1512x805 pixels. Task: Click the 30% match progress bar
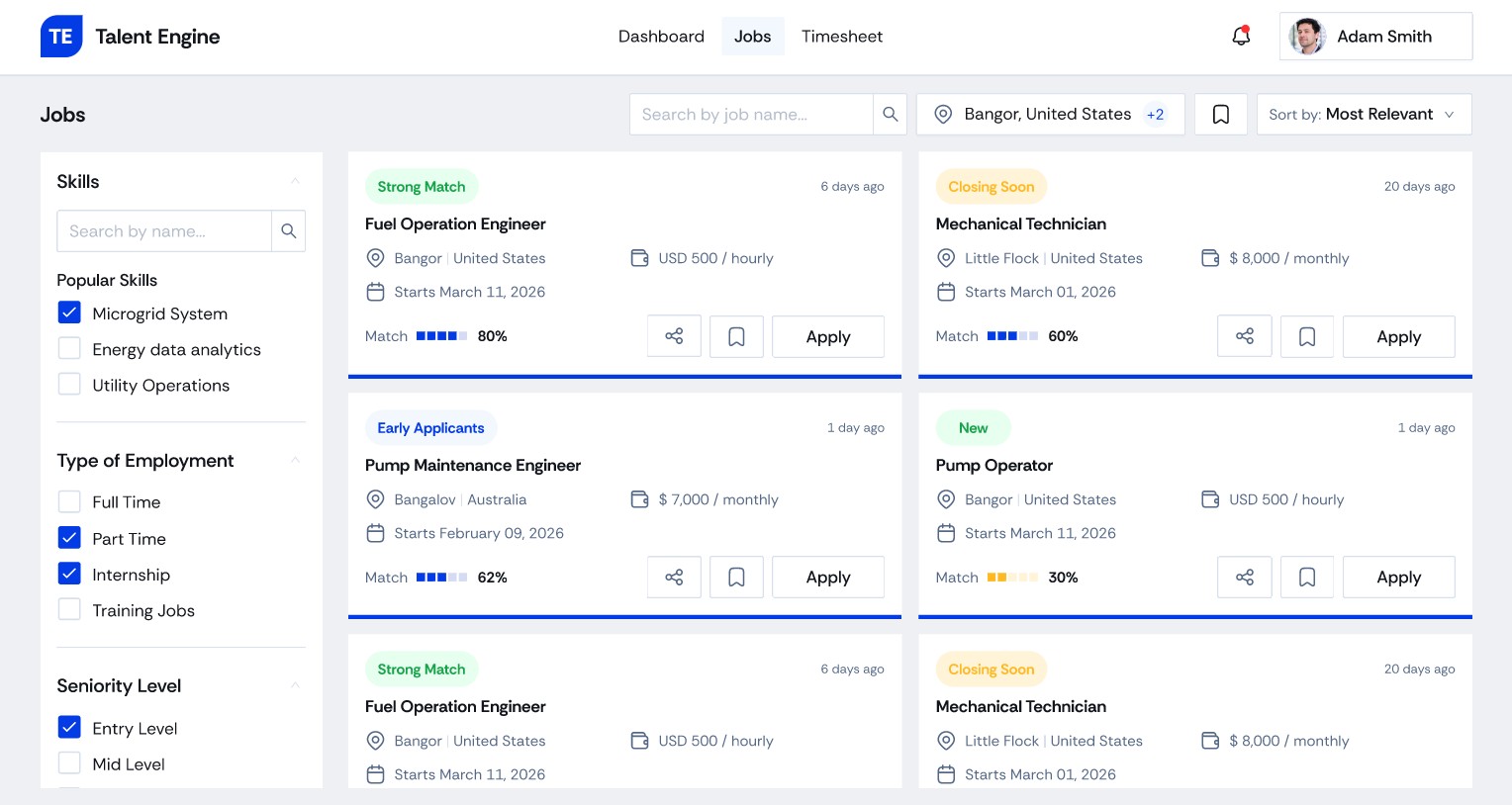[x=1012, y=578]
